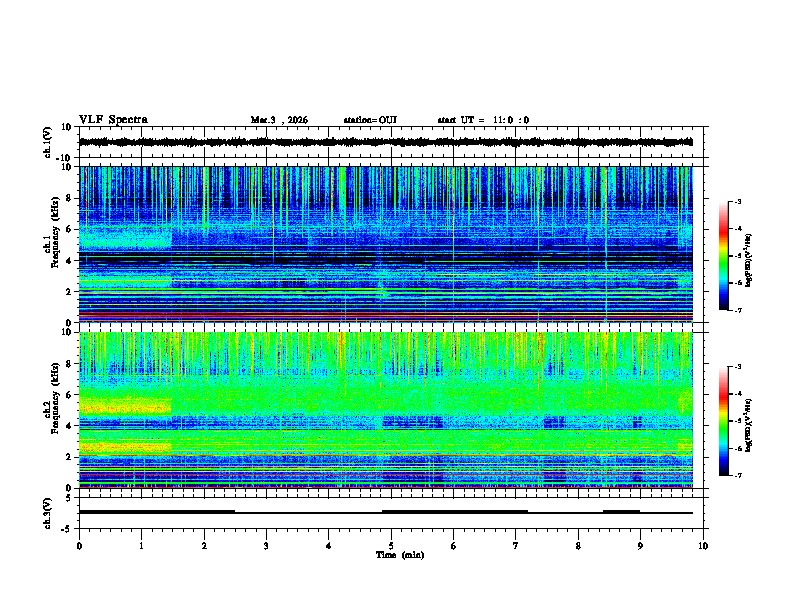
Task: Click the "-7" label on the ch.2 color bar
Action: tap(737, 476)
